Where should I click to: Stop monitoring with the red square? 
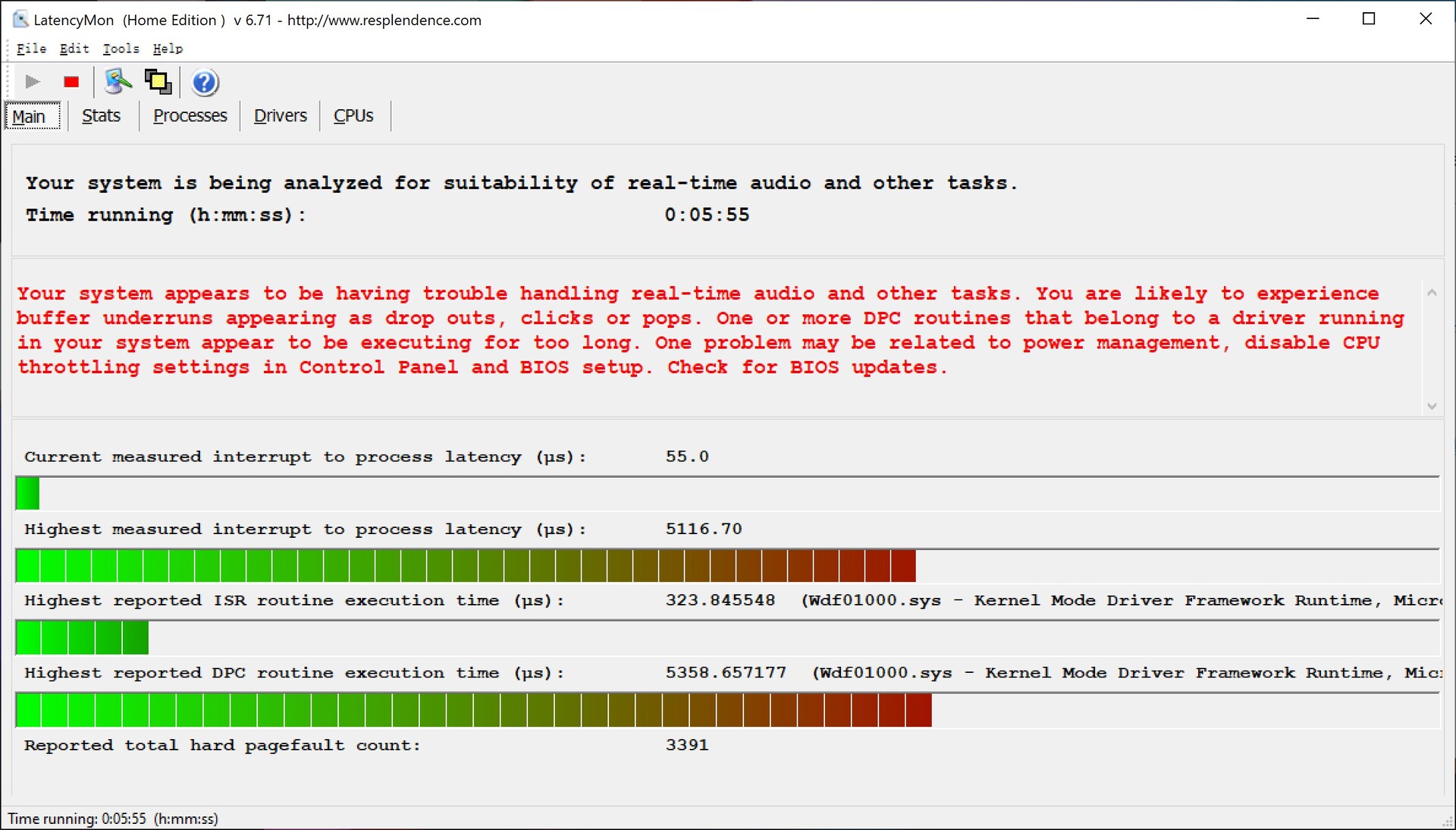tap(71, 82)
